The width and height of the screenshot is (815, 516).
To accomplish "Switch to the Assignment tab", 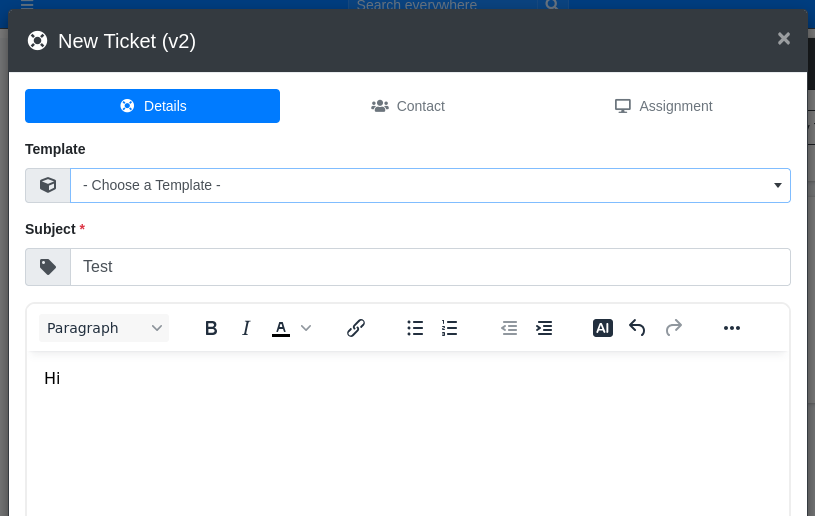I will click(663, 106).
